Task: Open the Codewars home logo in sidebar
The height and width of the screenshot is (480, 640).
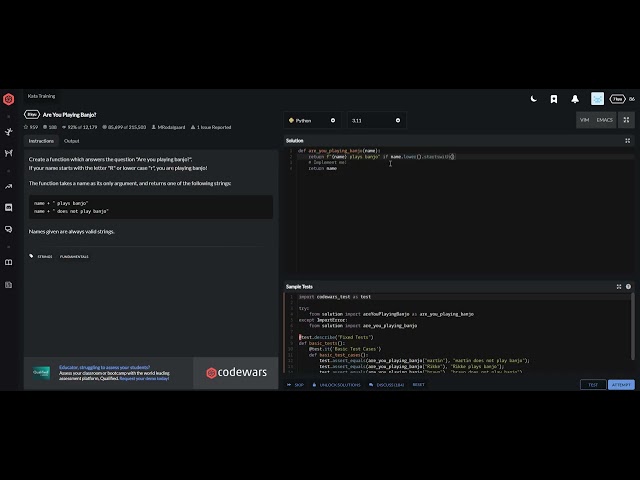Action: pos(9,99)
